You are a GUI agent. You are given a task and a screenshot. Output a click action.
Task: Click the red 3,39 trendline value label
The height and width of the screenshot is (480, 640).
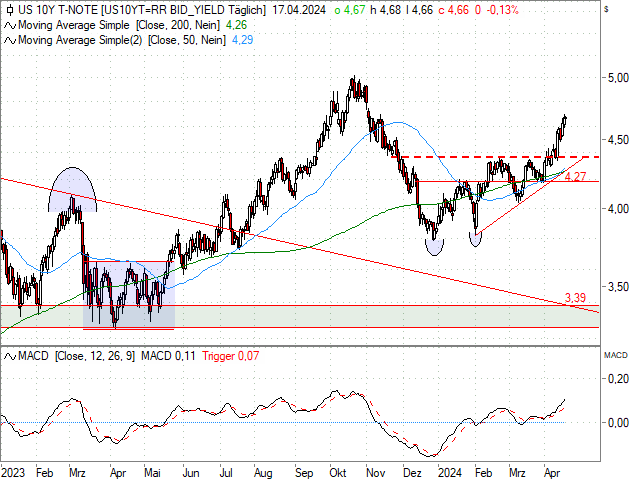point(574,298)
